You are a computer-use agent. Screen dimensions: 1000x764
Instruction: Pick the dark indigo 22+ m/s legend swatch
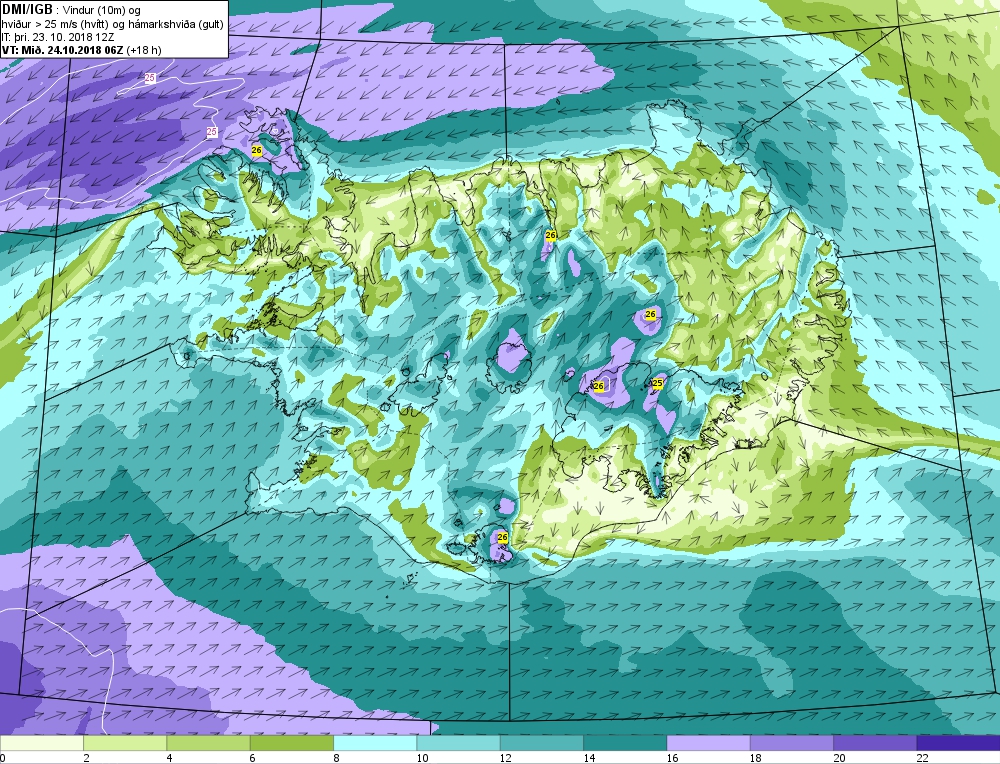coord(959,743)
